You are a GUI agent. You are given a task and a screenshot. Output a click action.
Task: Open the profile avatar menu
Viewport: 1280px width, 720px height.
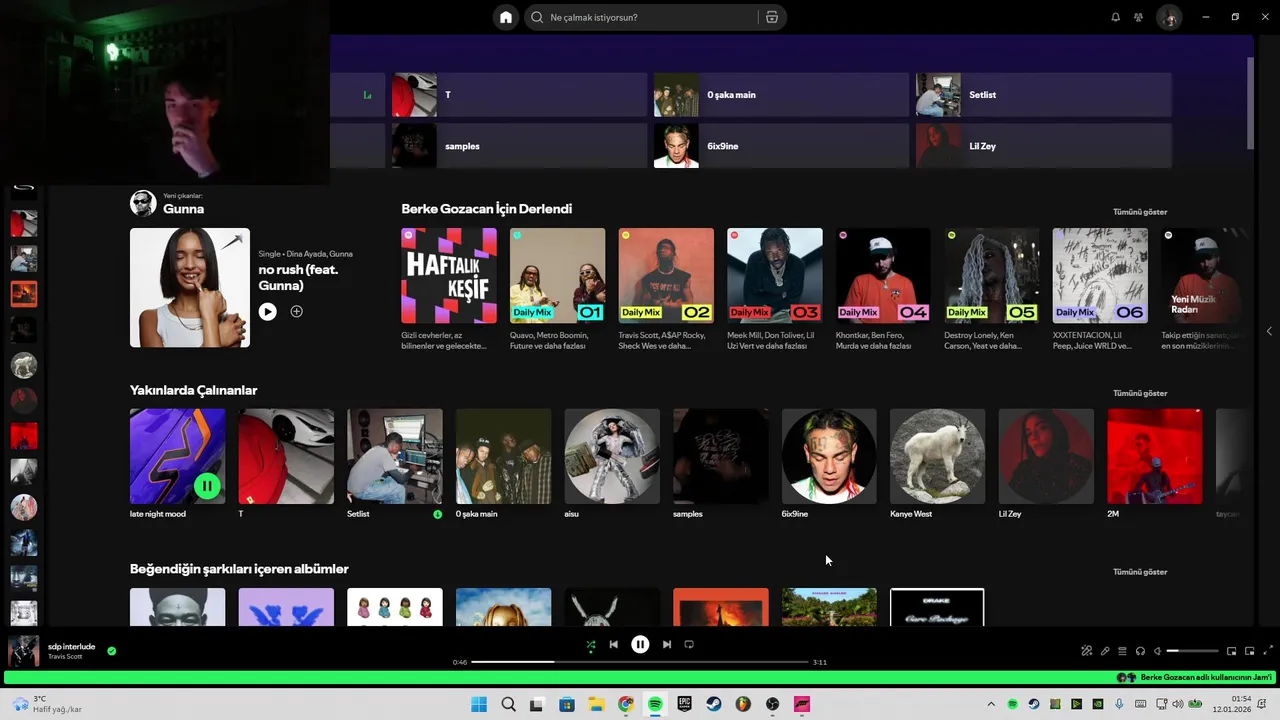(x=1169, y=17)
